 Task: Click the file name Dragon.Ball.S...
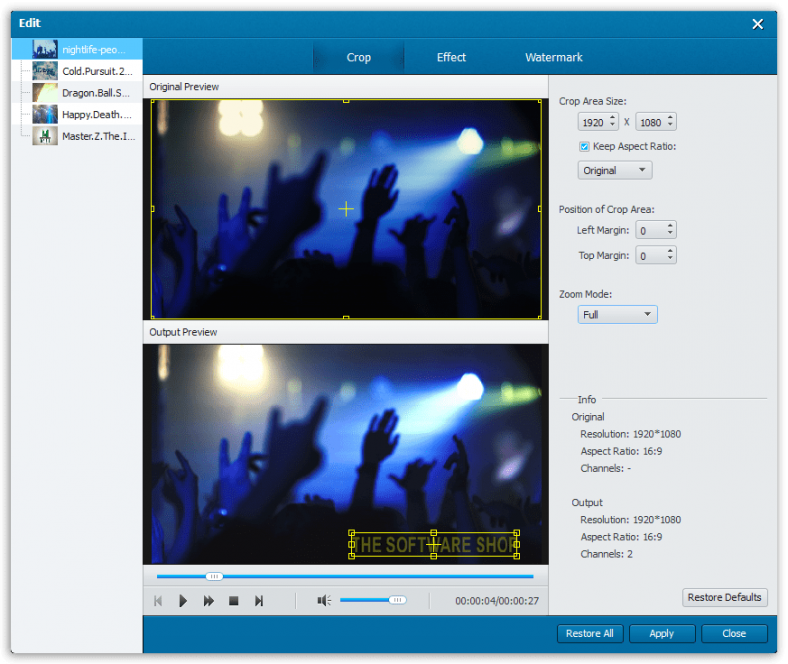[96, 93]
